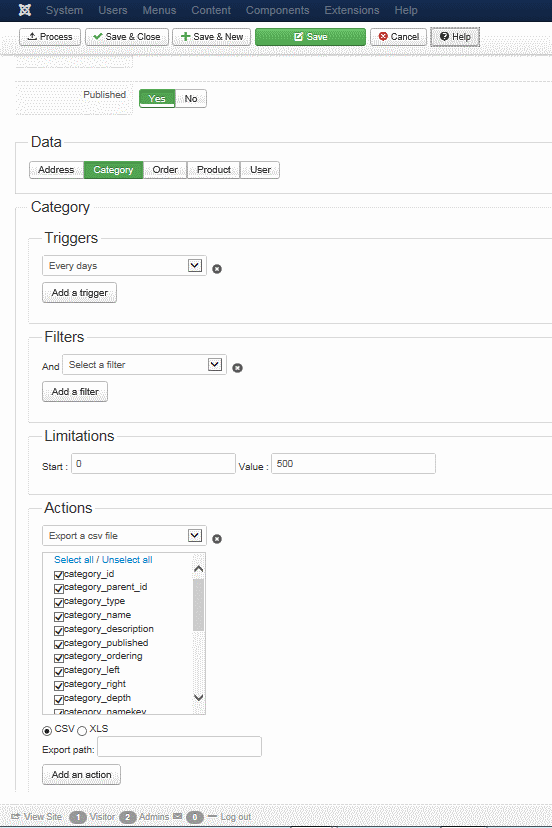Open the Export a csv file dropdown
Image resolution: width=552 pixels, height=828 pixels.
pyautogui.click(x=124, y=535)
